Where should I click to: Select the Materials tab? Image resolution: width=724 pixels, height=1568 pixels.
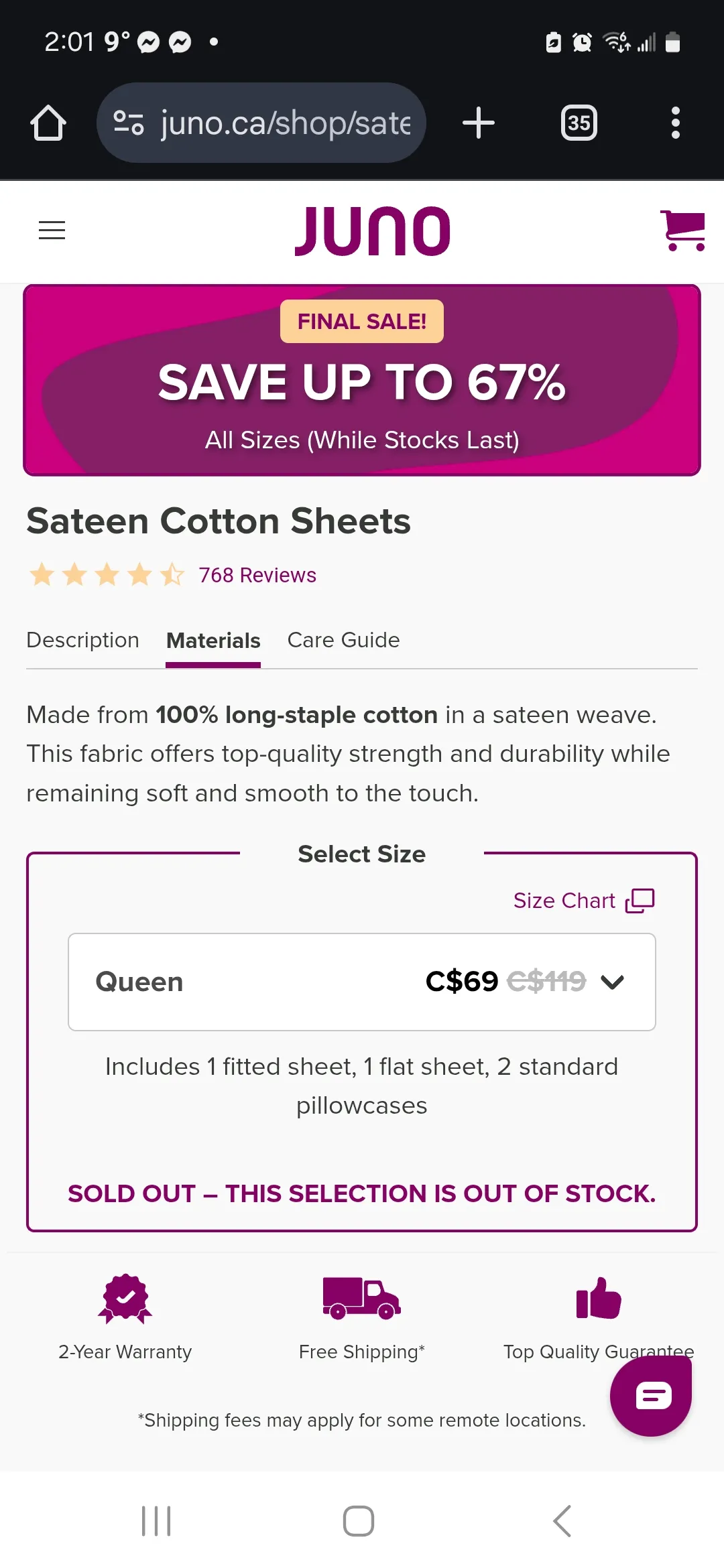pos(213,641)
